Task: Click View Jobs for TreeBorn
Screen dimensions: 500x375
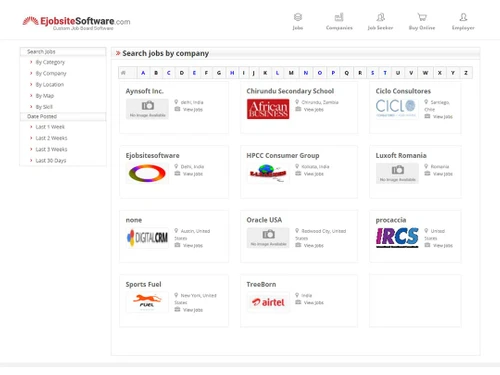Action: pyautogui.click(x=313, y=303)
